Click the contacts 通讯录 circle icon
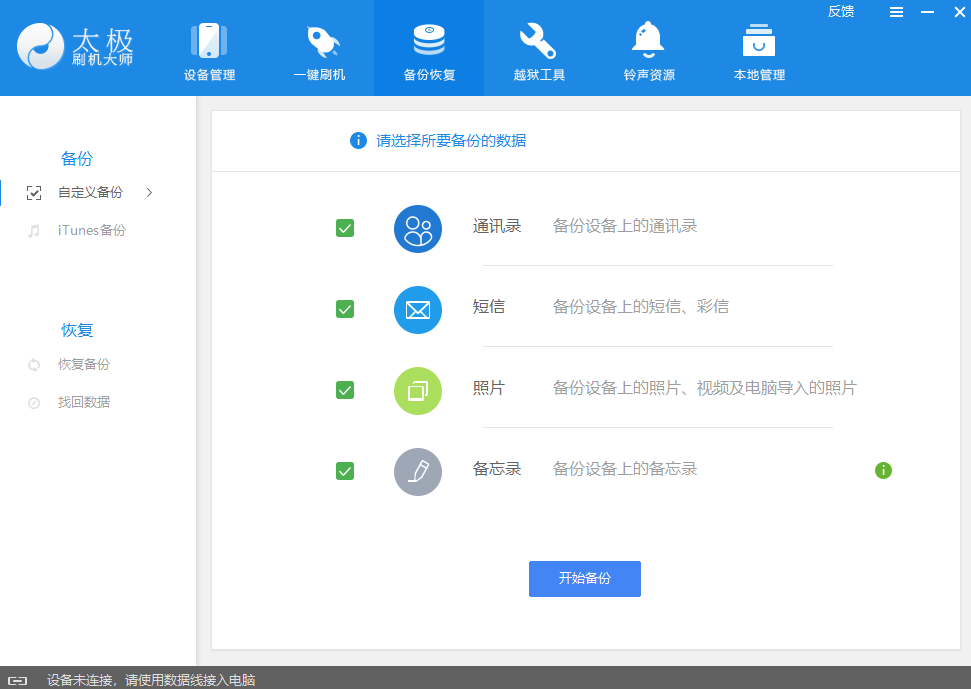 coord(417,229)
